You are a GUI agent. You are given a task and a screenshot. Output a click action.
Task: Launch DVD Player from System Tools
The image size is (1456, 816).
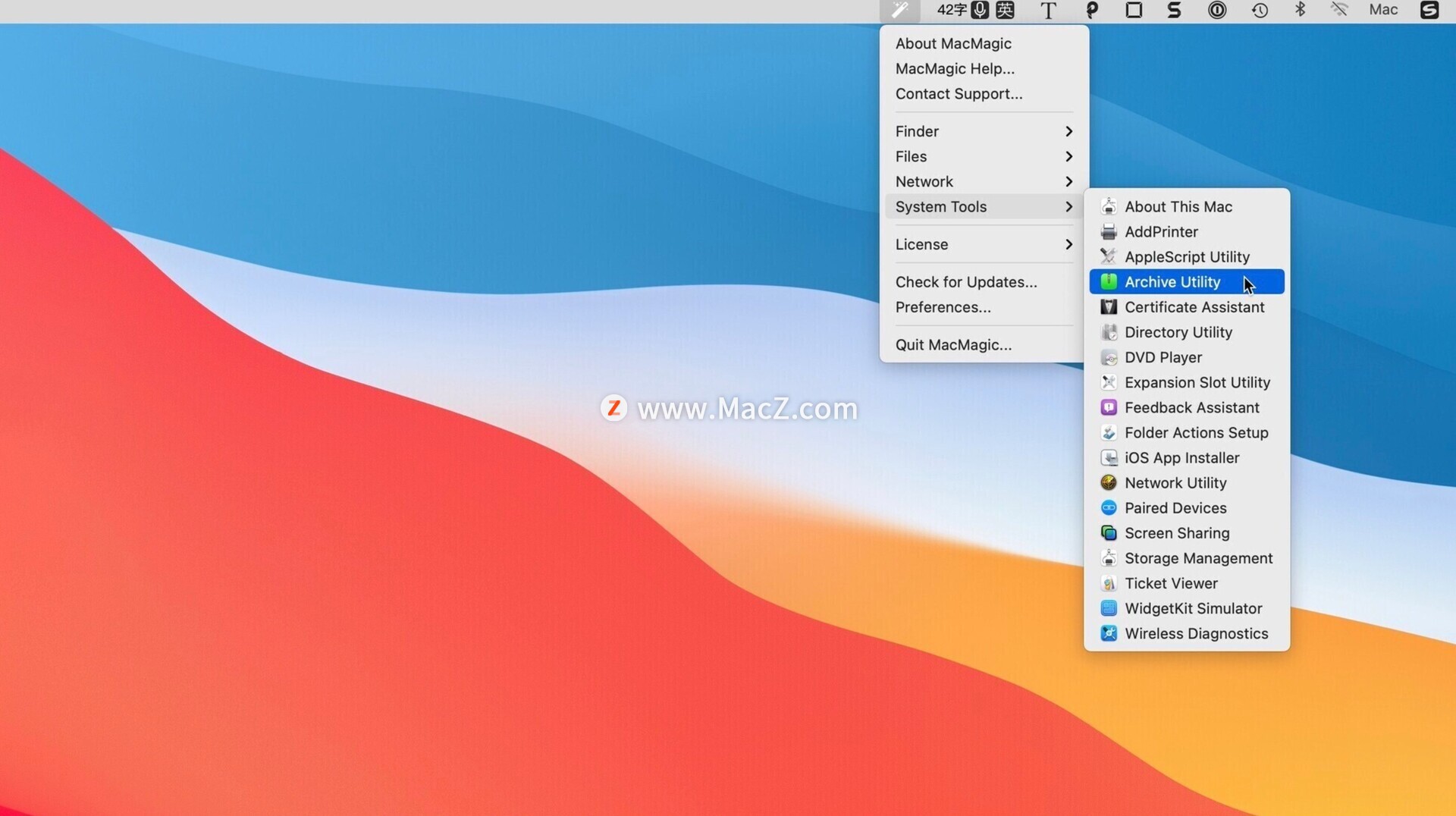(1163, 358)
